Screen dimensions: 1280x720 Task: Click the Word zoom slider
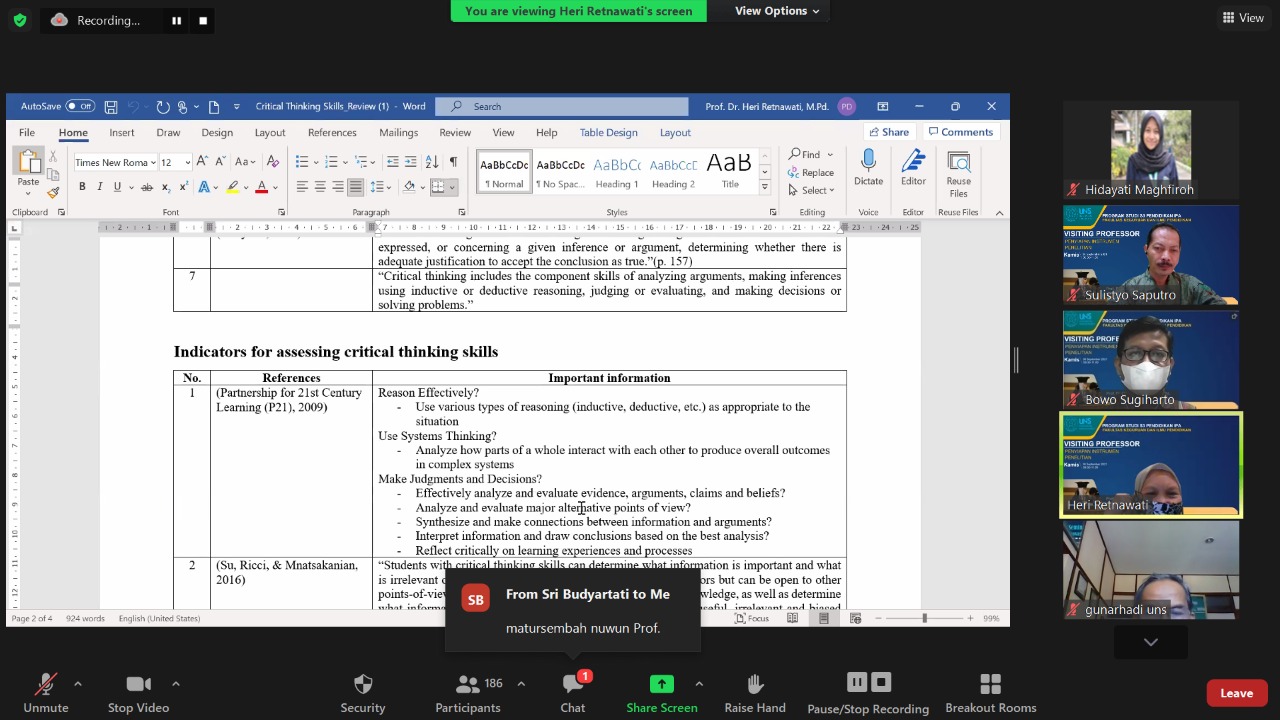(x=924, y=618)
